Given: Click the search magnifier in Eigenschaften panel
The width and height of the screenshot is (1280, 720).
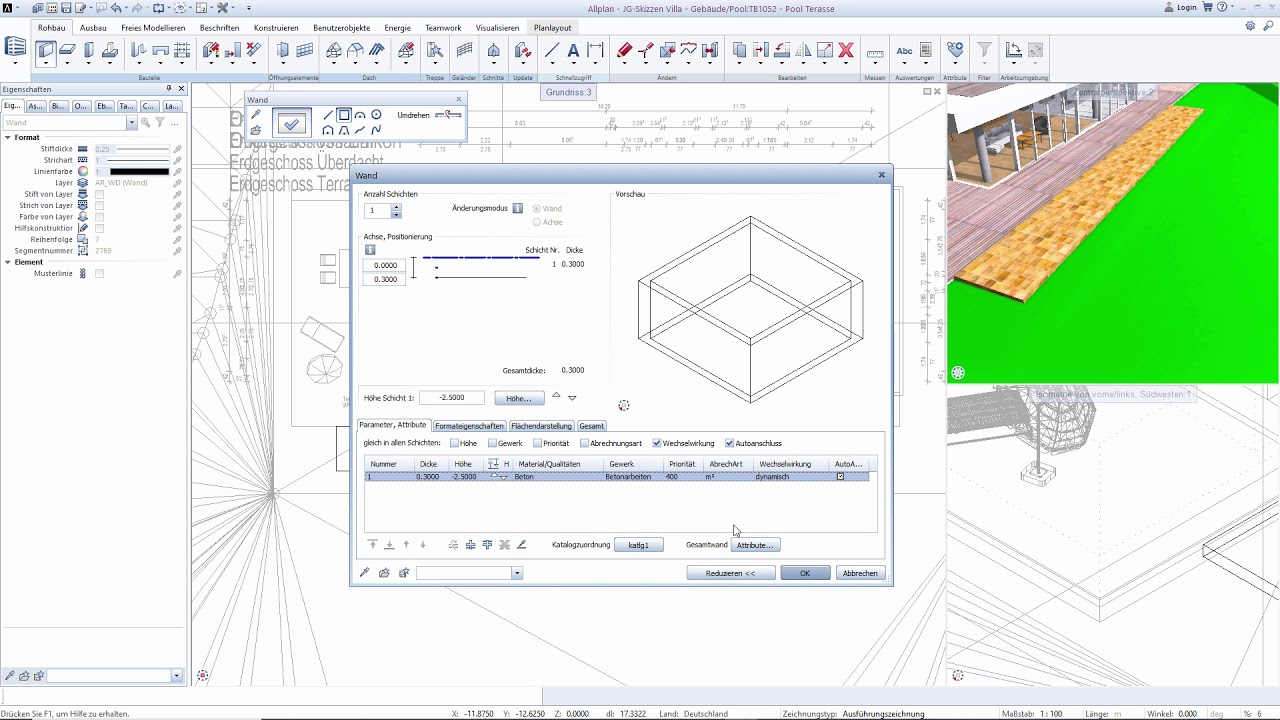Looking at the screenshot, I should pos(146,123).
